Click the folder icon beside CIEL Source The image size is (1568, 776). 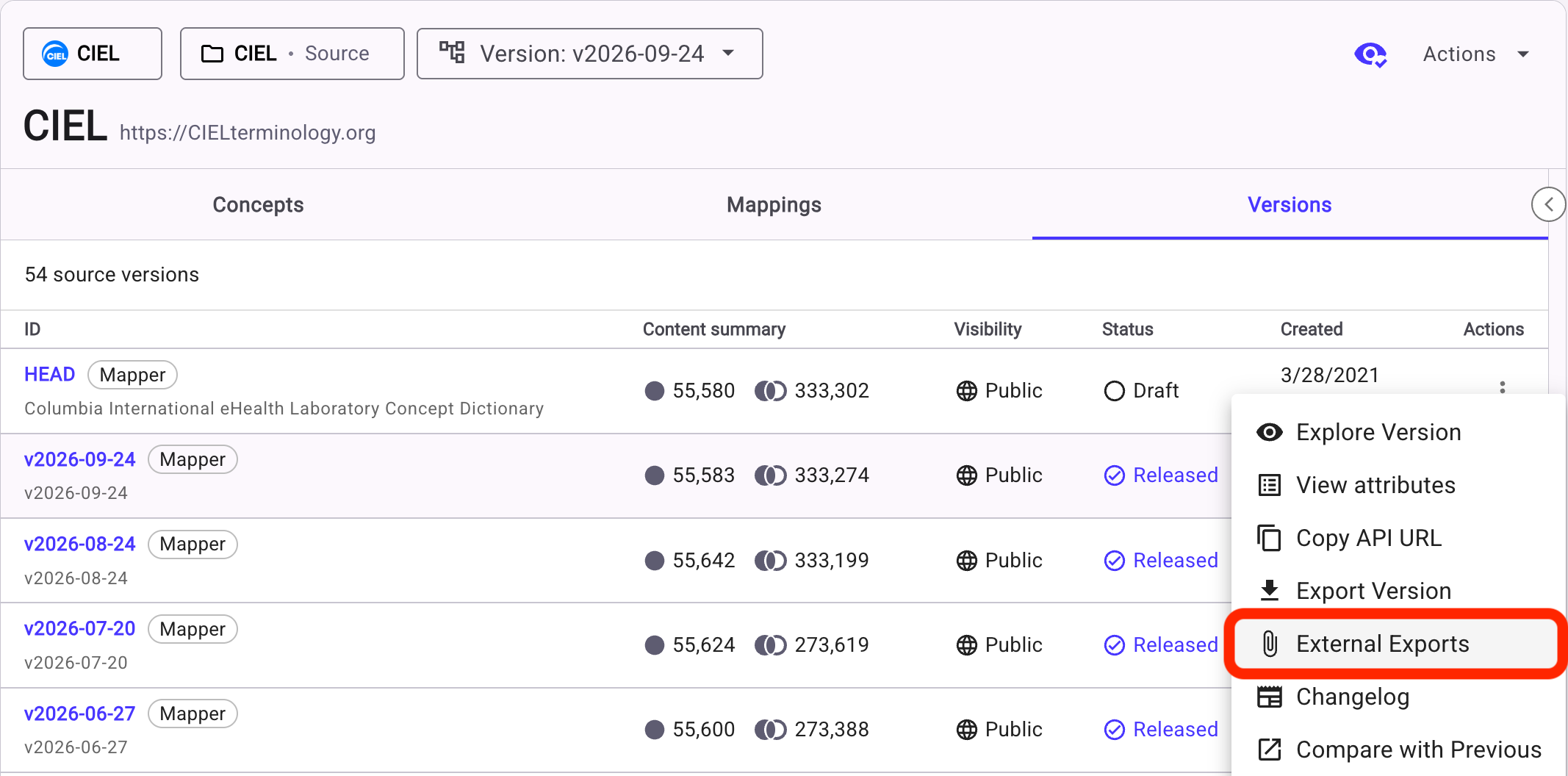click(x=212, y=54)
